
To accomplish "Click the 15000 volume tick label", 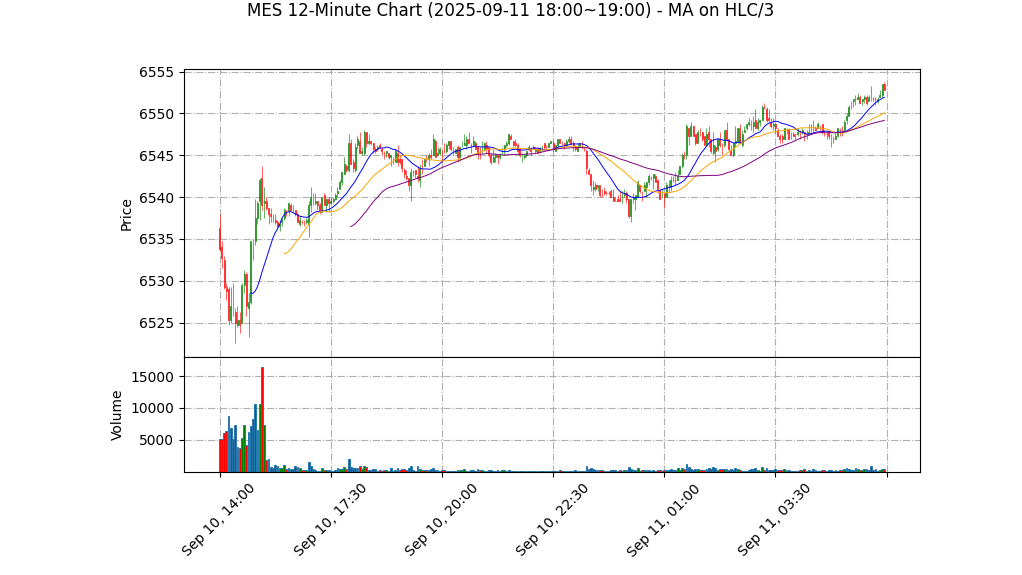I will [x=153, y=377].
